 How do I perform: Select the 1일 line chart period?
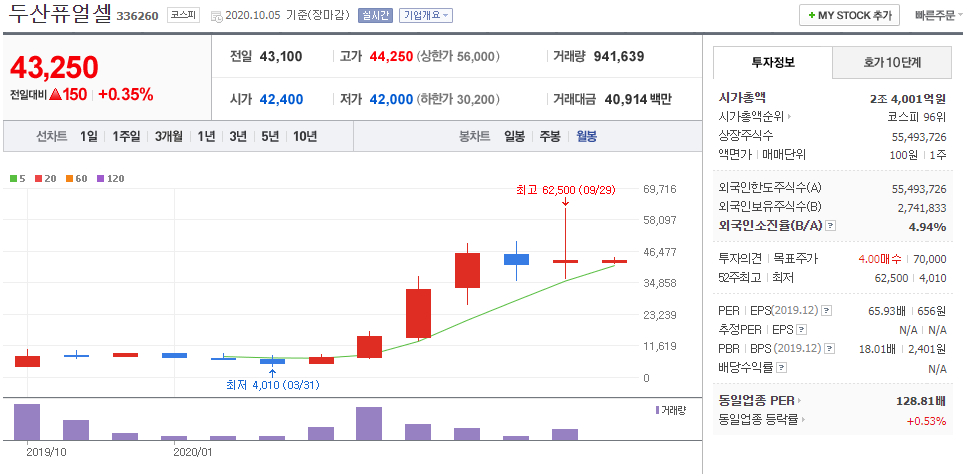click(x=88, y=136)
